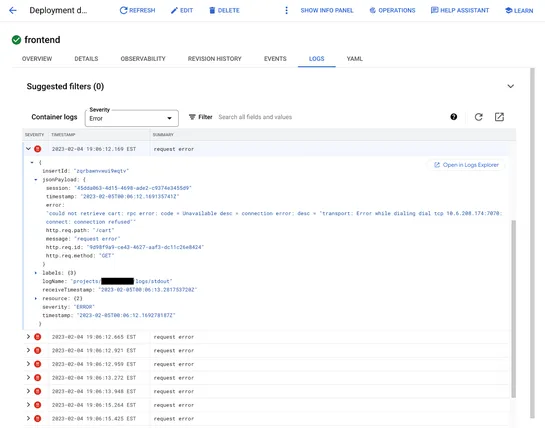Click the Learn button
This screenshot has height=428, width=545.
[x=519, y=10]
